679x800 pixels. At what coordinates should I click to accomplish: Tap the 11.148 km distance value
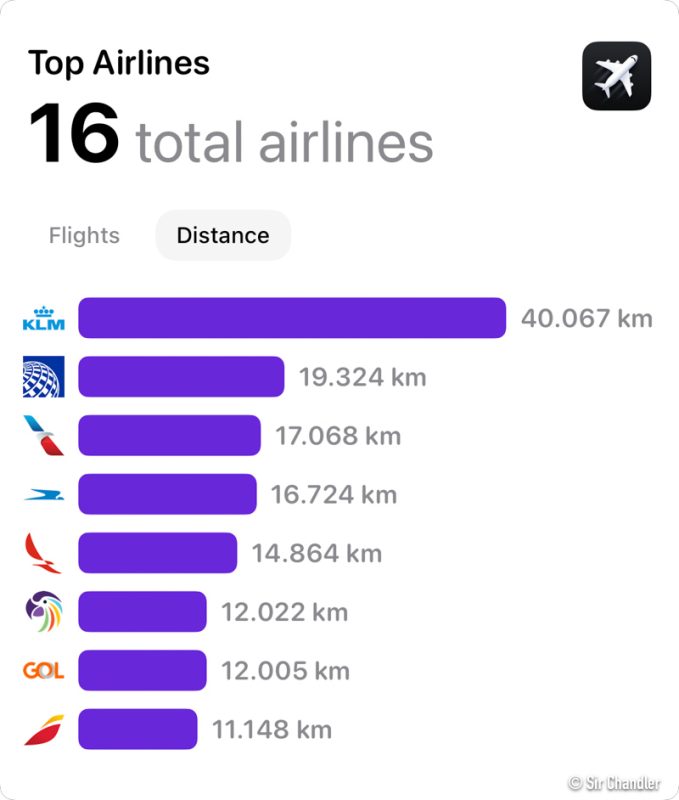tap(272, 729)
